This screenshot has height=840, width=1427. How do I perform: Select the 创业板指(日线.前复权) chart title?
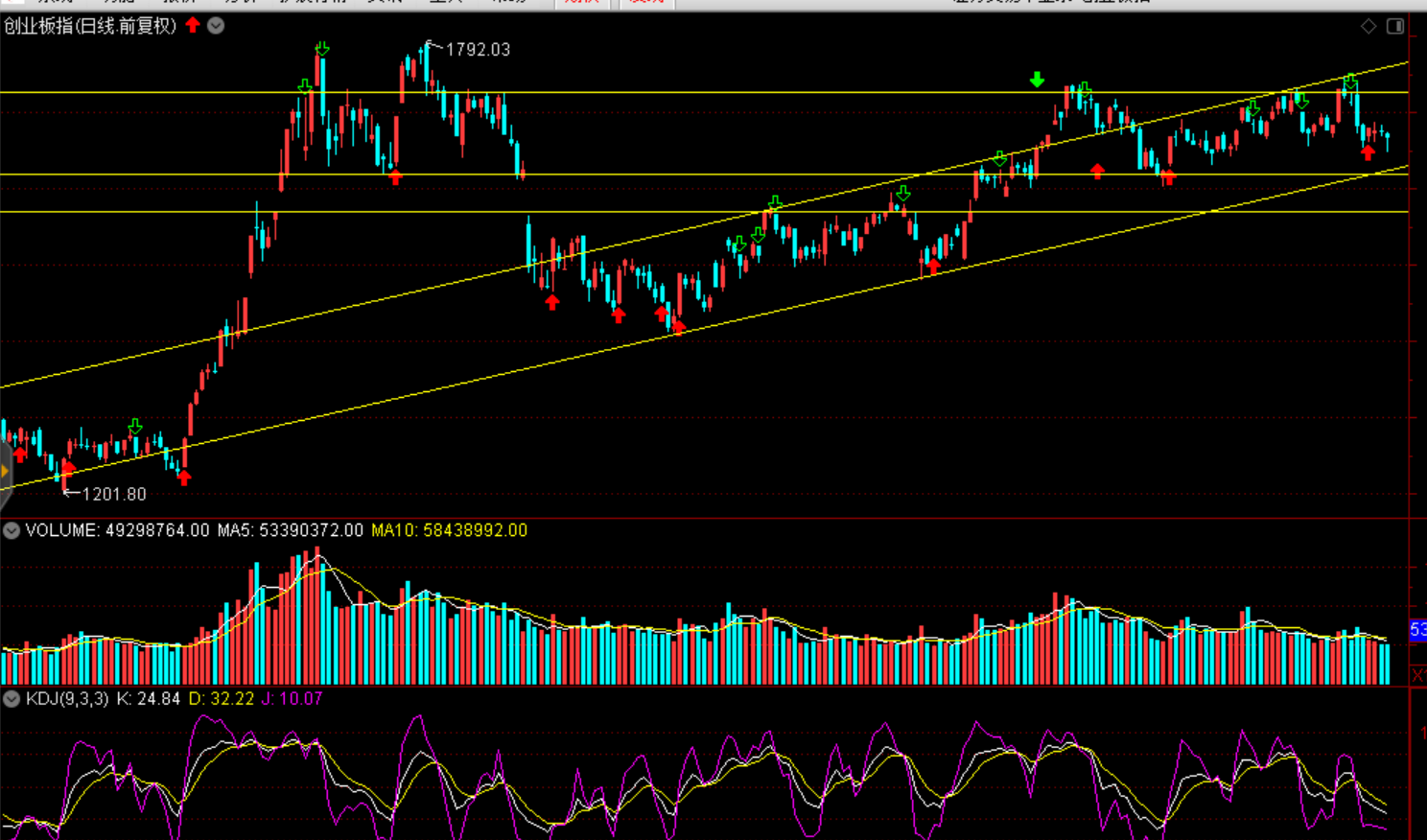coord(90,26)
